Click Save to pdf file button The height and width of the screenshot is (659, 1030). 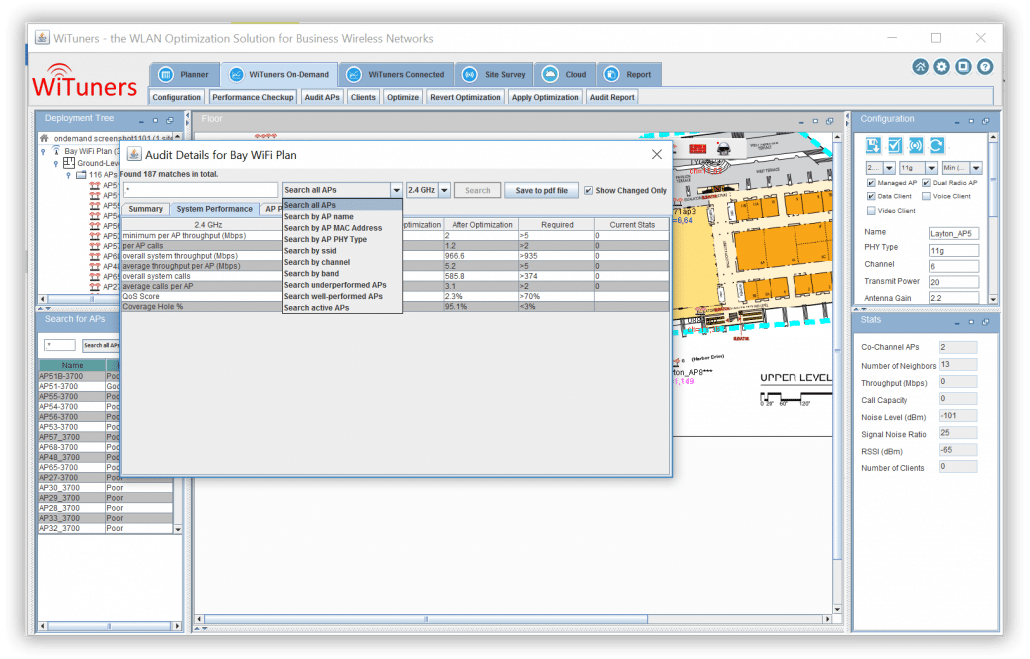pos(541,191)
